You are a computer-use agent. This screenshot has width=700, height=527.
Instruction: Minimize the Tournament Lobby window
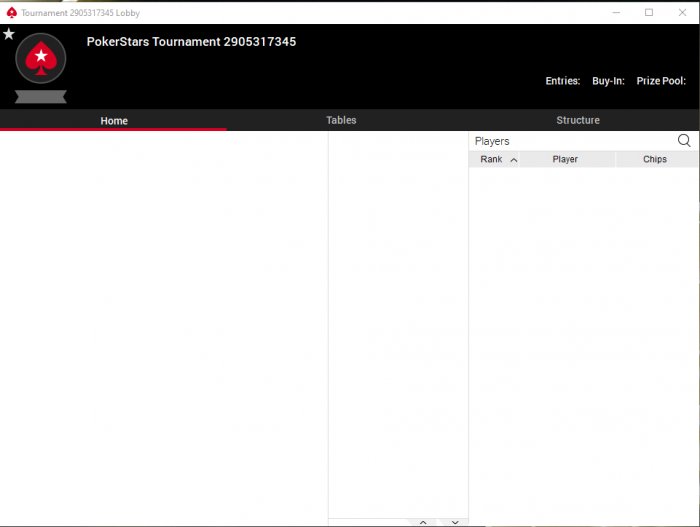616,13
